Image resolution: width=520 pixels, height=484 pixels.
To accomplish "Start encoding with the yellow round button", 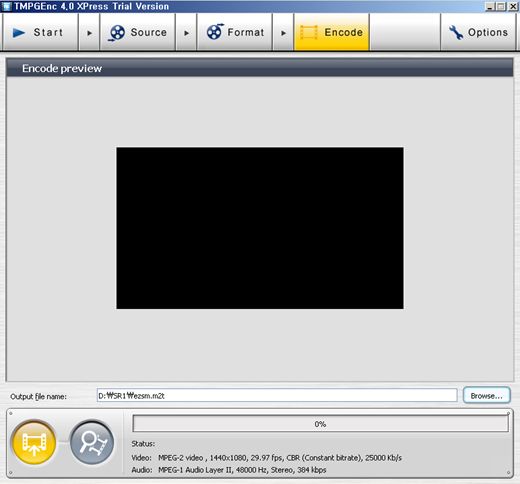I will click(x=34, y=442).
